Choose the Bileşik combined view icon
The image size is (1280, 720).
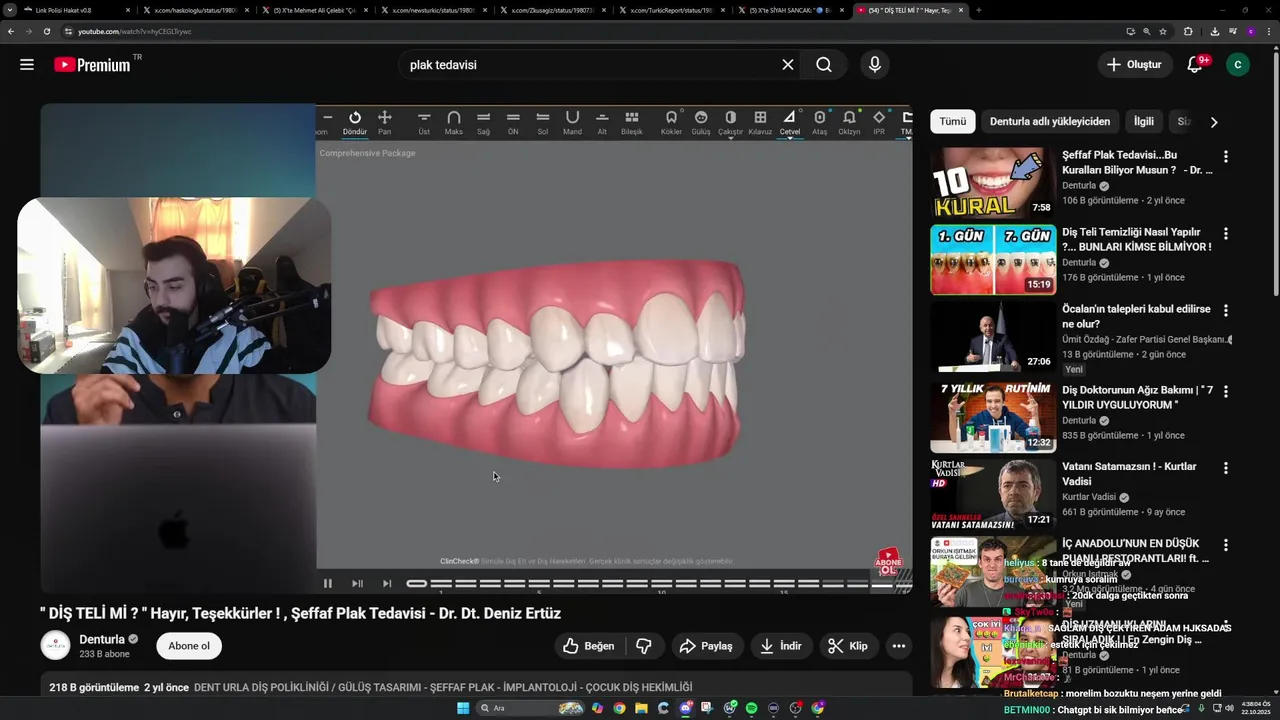pyautogui.click(x=632, y=123)
